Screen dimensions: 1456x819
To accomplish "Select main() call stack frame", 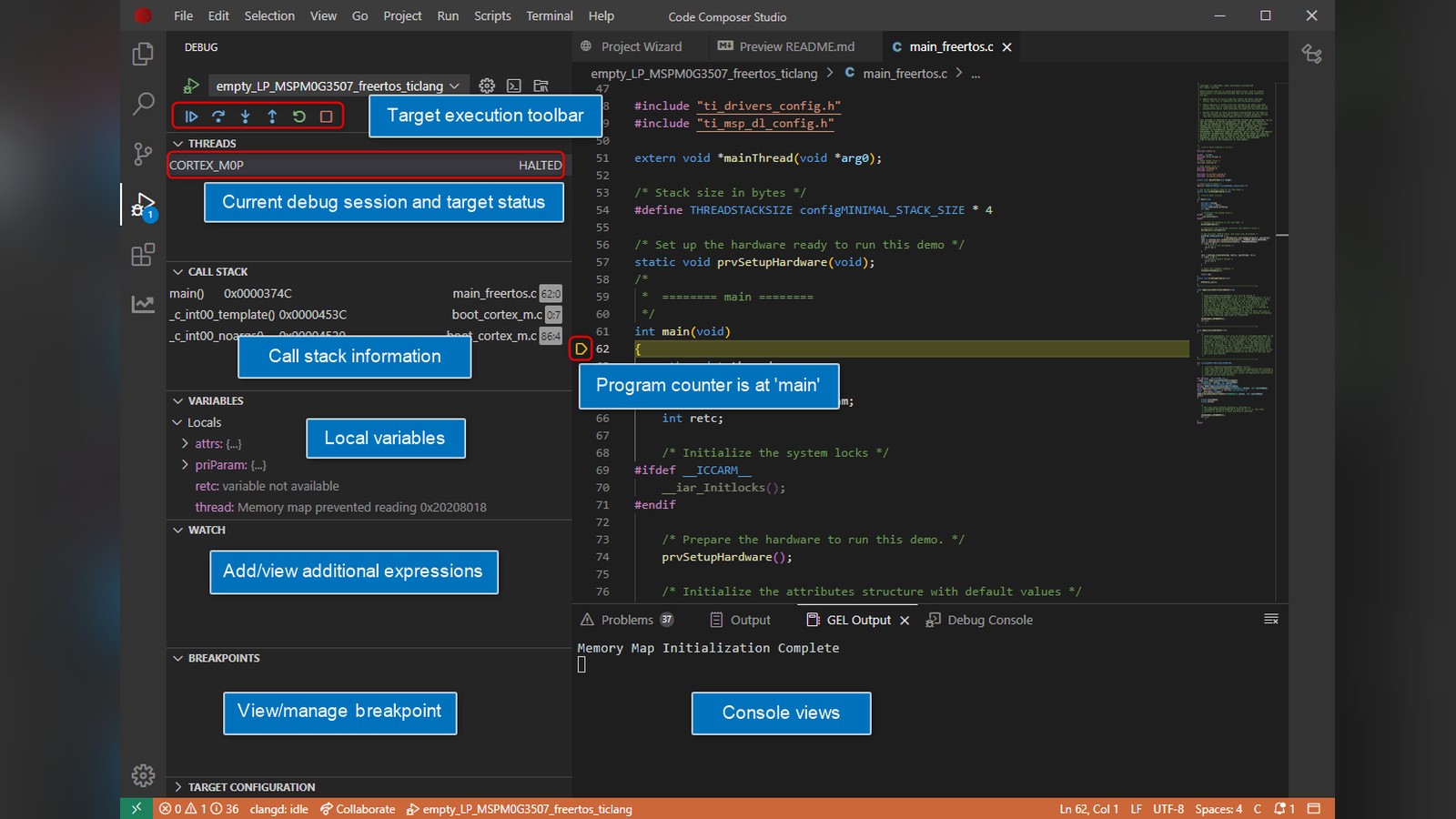I will click(366, 294).
